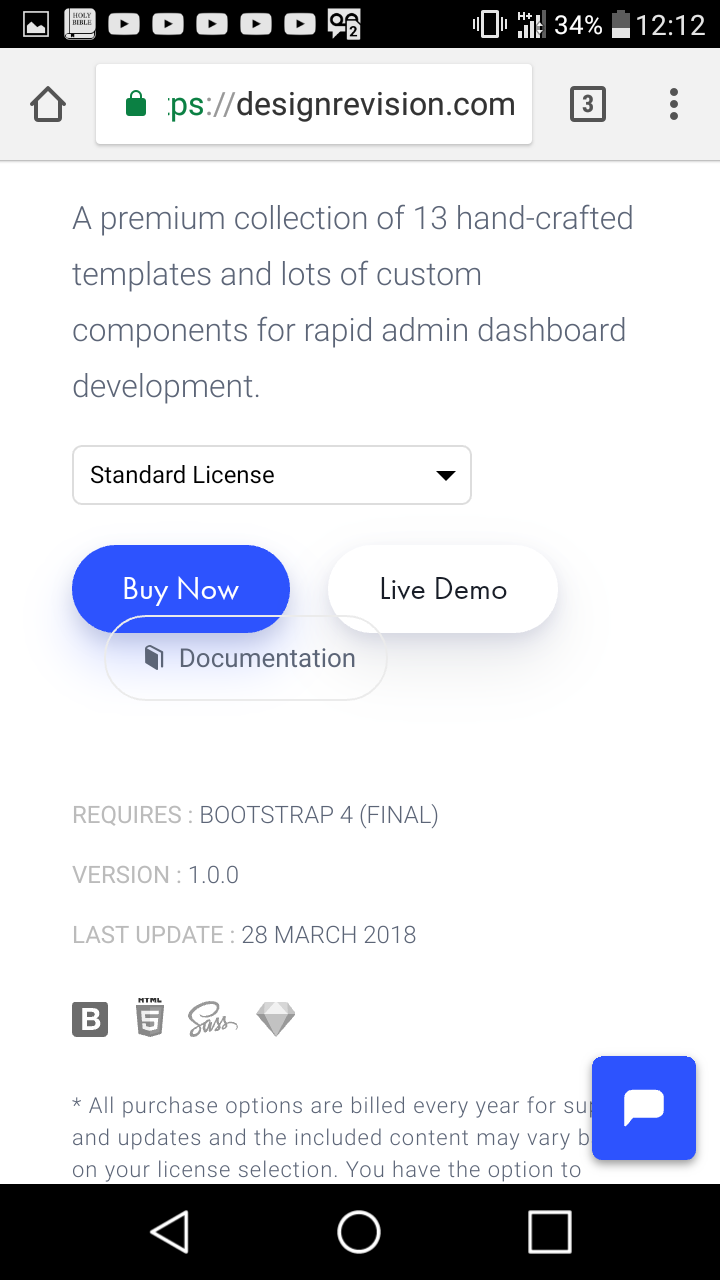The width and height of the screenshot is (720, 1280).
Task: Click the Buy Now button
Action: (x=181, y=589)
